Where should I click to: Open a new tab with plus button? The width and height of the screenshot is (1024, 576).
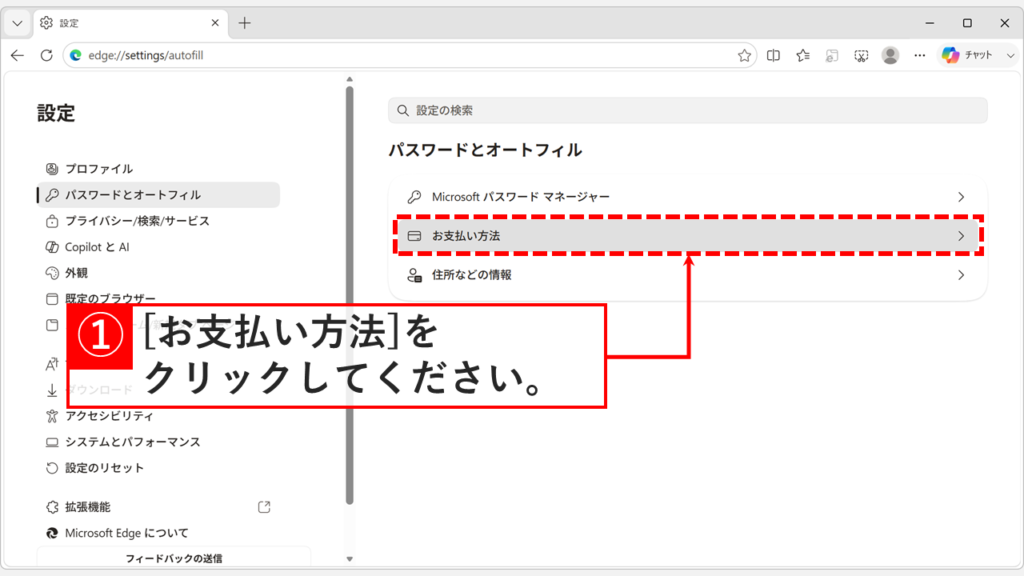click(245, 23)
